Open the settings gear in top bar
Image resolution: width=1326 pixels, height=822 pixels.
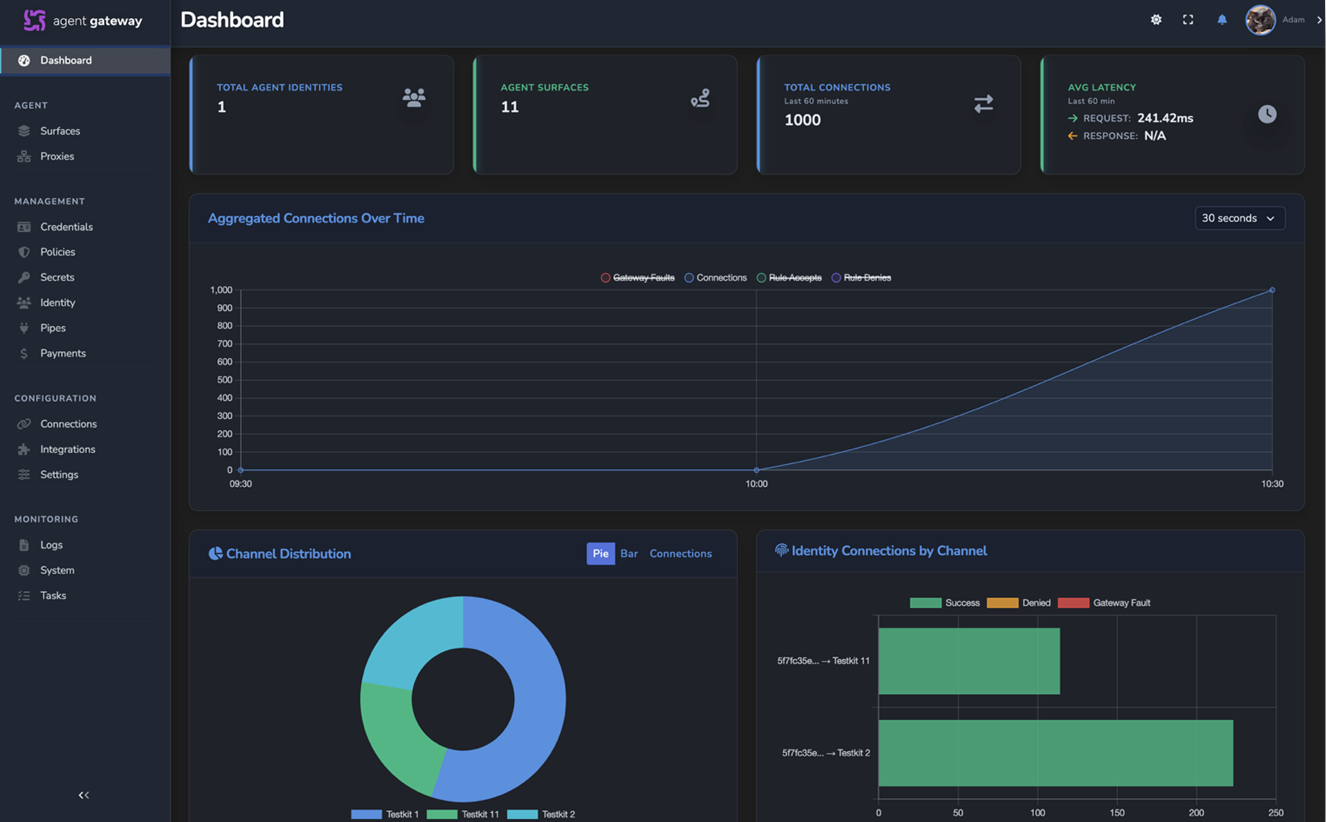pos(1156,20)
